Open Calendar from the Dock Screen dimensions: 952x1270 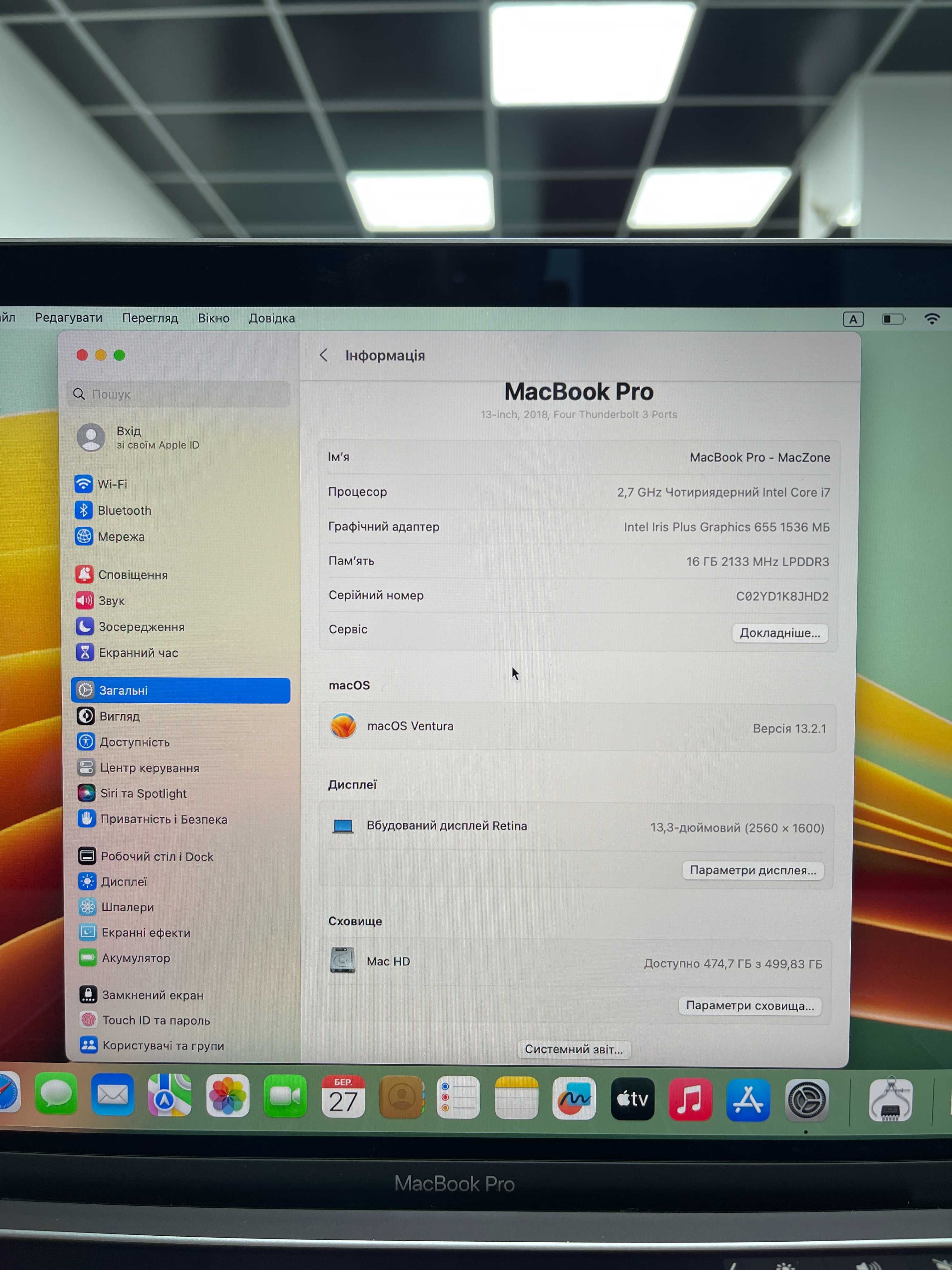click(x=343, y=1097)
